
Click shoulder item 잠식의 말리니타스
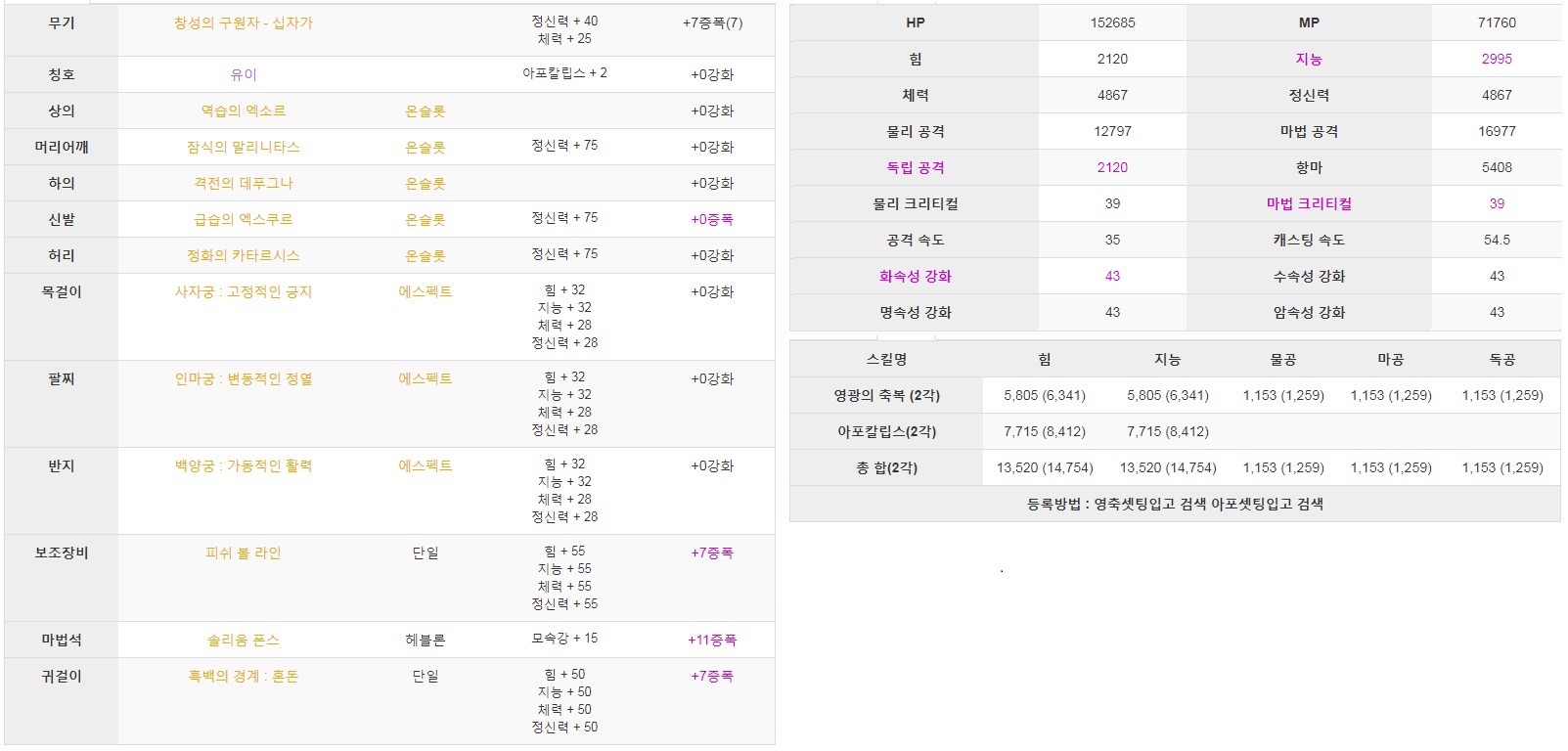pos(244,147)
